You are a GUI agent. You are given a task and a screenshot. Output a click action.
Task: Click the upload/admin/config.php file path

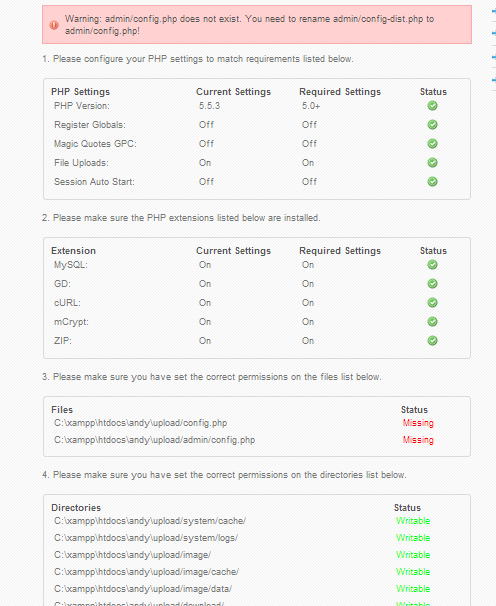(x=155, y=440)
